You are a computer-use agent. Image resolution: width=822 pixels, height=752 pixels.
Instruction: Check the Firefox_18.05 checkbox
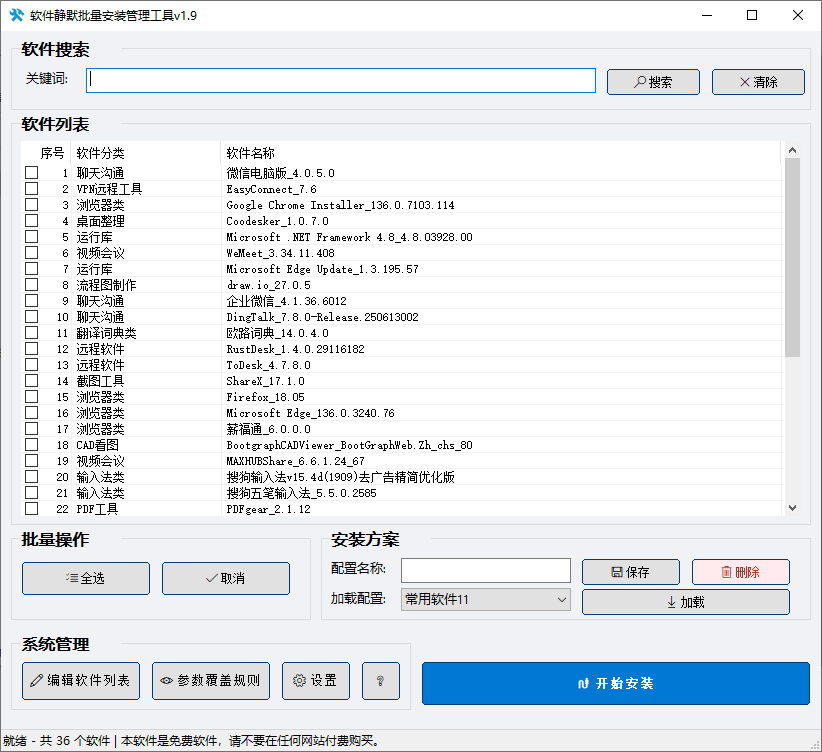click(31, 396)
